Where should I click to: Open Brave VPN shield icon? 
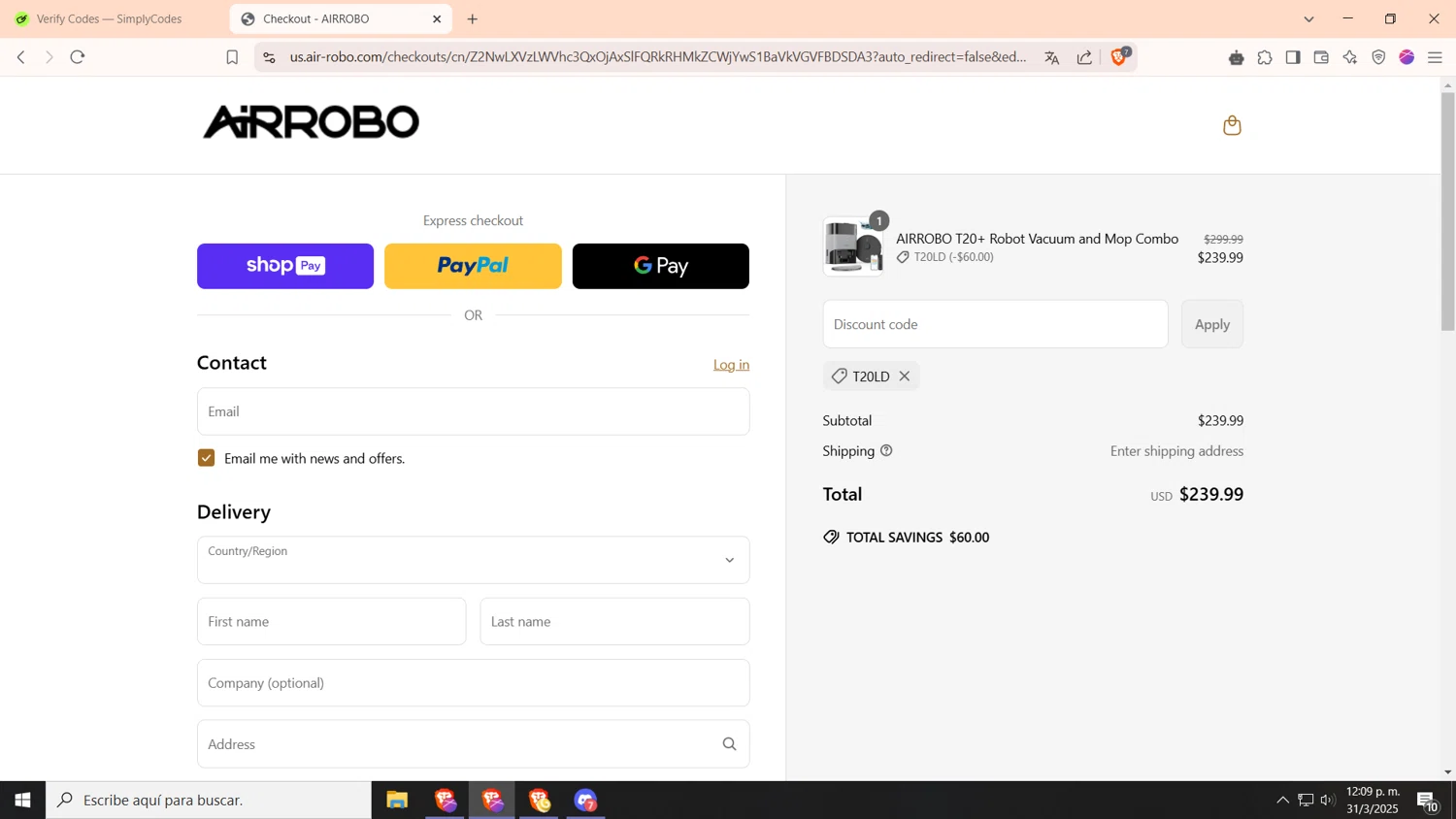pos(1378,57)
